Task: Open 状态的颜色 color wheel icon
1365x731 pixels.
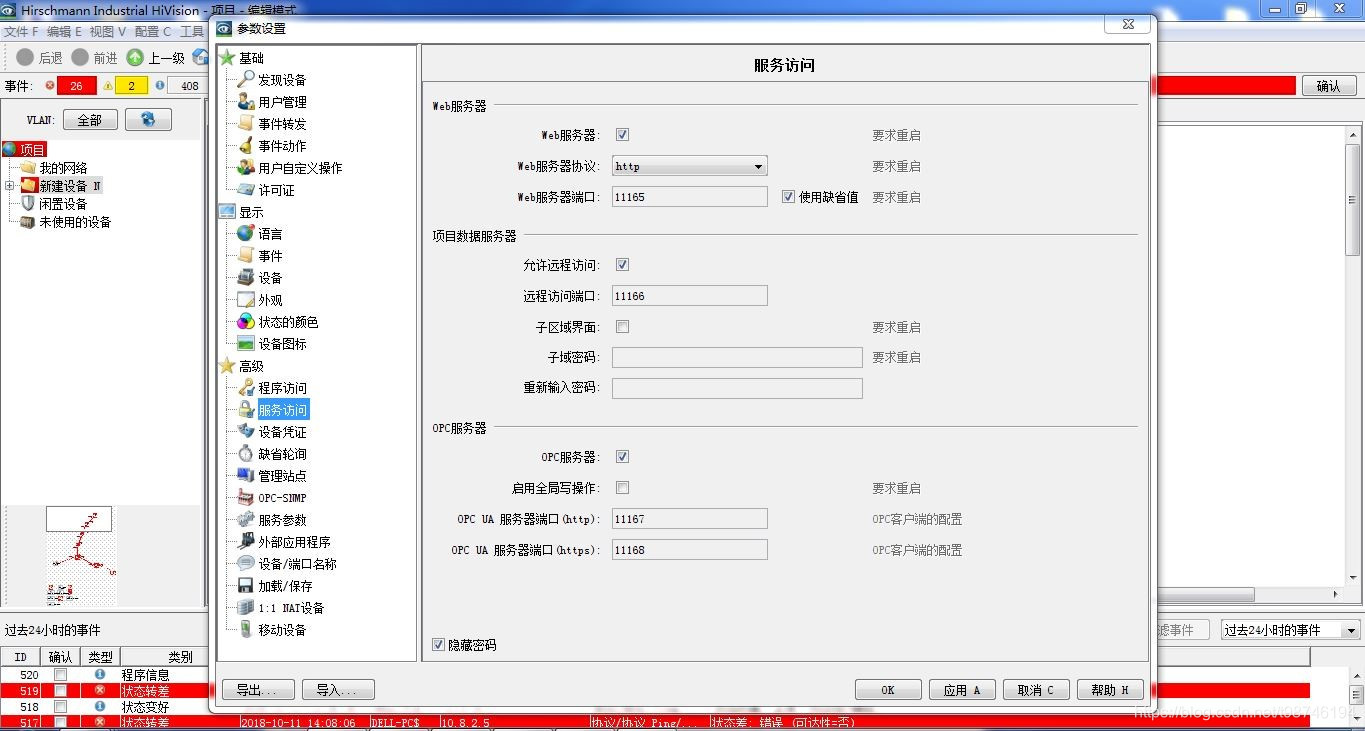Action: coord(245,322)
